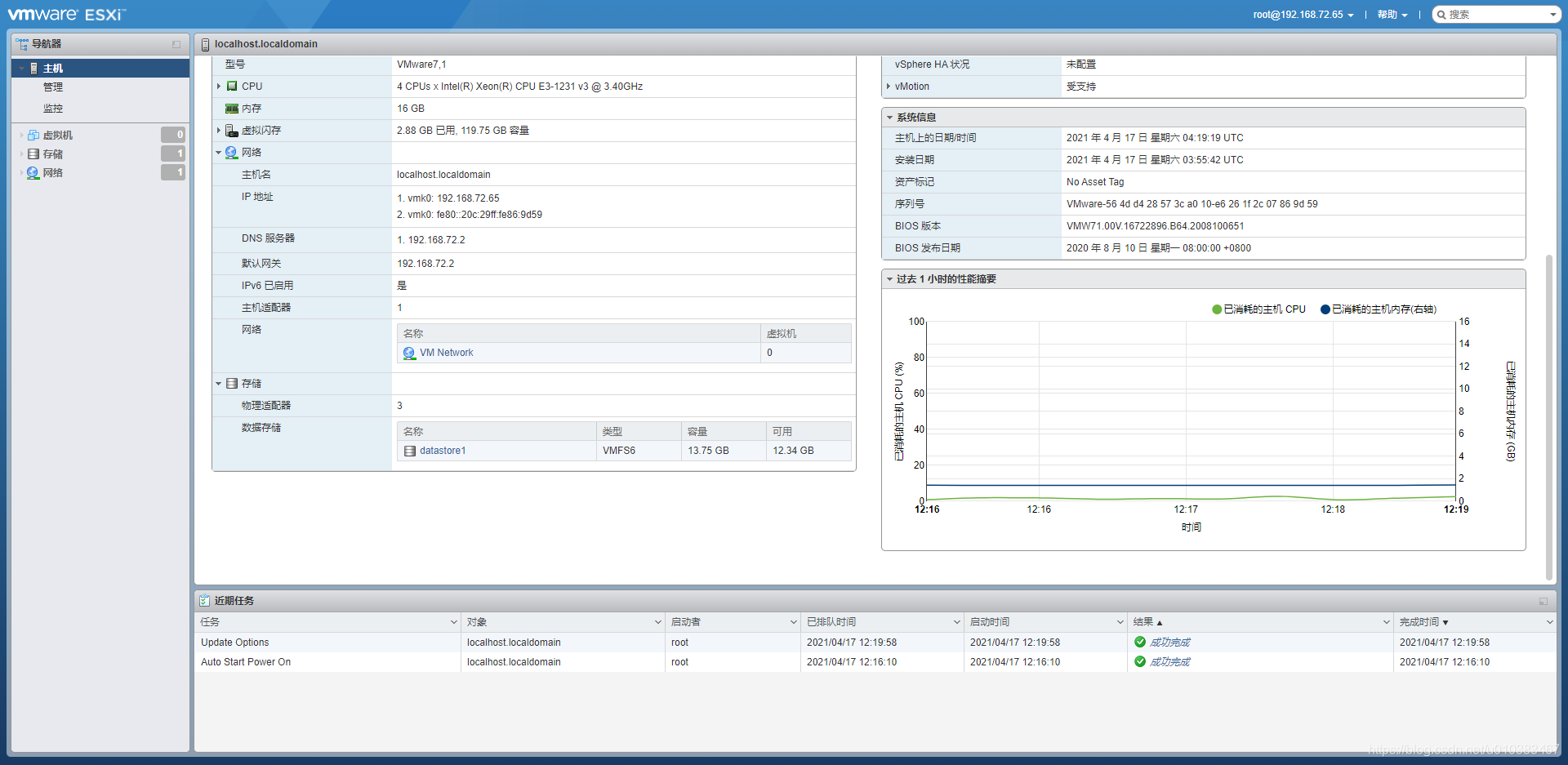Click the VM Network globe icon
Screen dimensions: 1568x765
coord(409,353)
